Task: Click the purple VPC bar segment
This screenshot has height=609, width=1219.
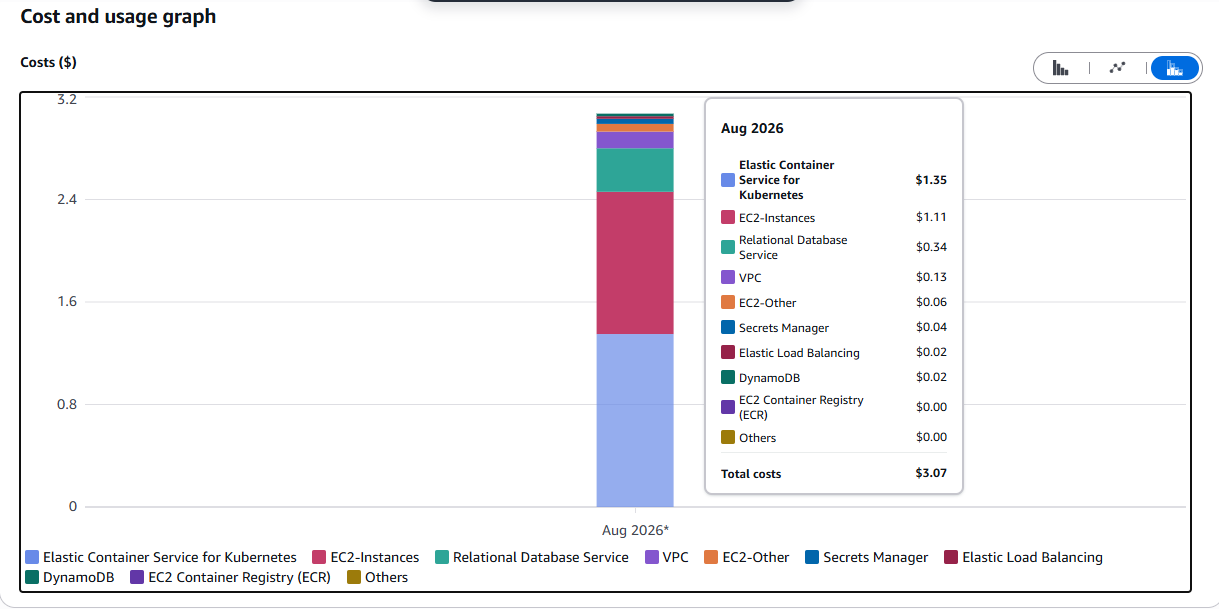Action: pos(635,140)
